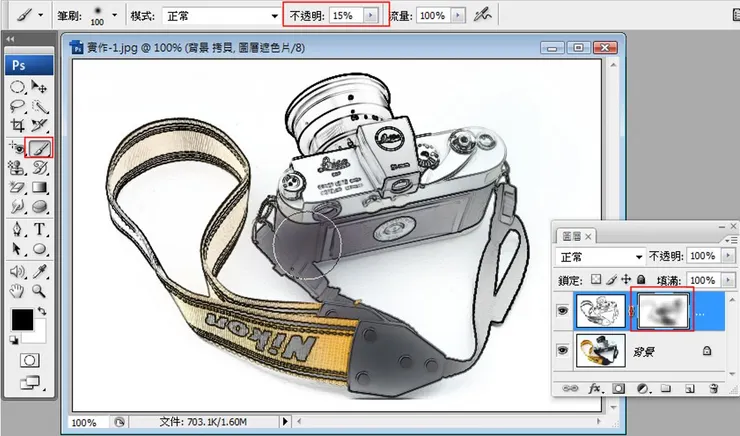Toggle lock image pixels
The height and width of the screenshot is (436, 740).
tap(611, 279)
